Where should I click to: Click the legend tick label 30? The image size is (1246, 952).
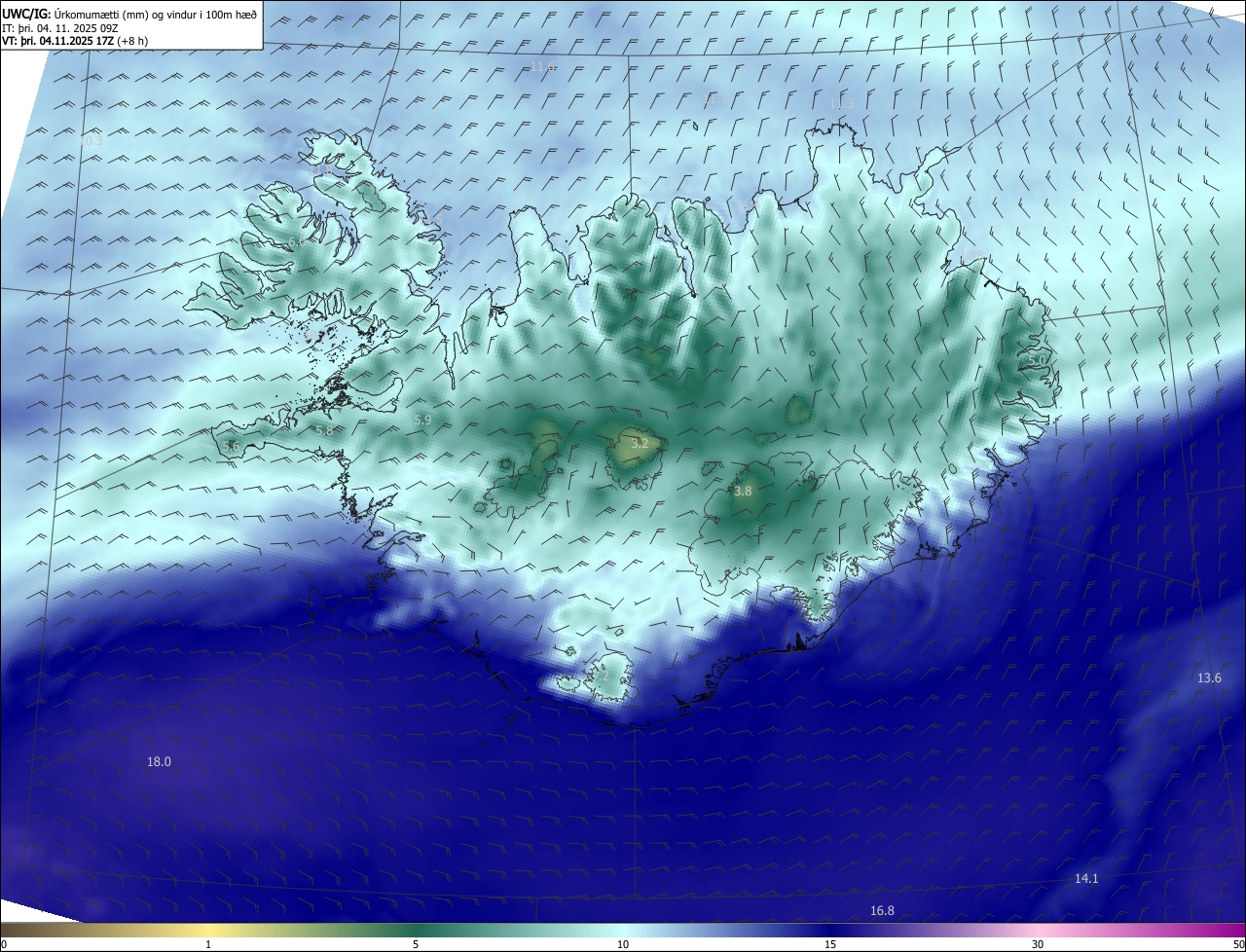1038,944
